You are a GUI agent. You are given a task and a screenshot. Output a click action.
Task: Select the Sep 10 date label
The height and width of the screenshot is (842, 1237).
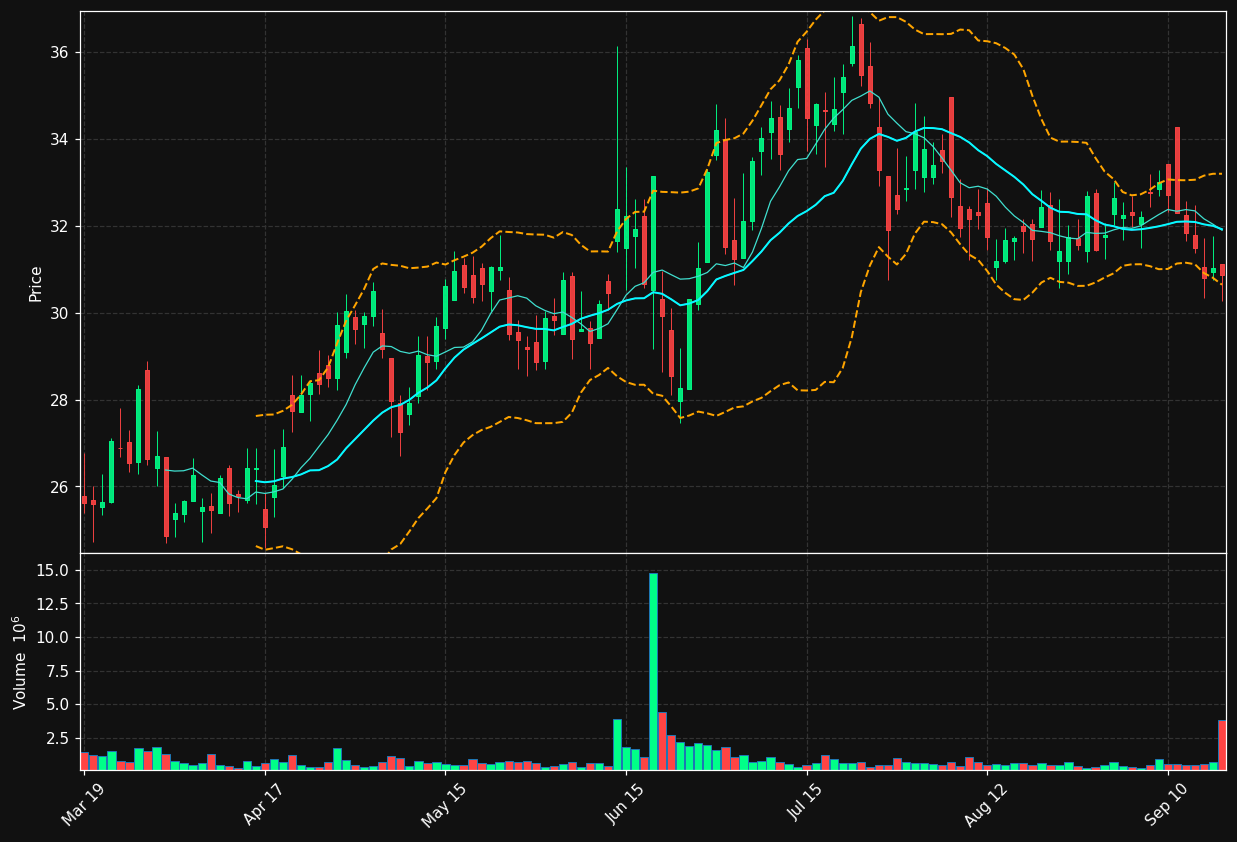coord(1164,804)
